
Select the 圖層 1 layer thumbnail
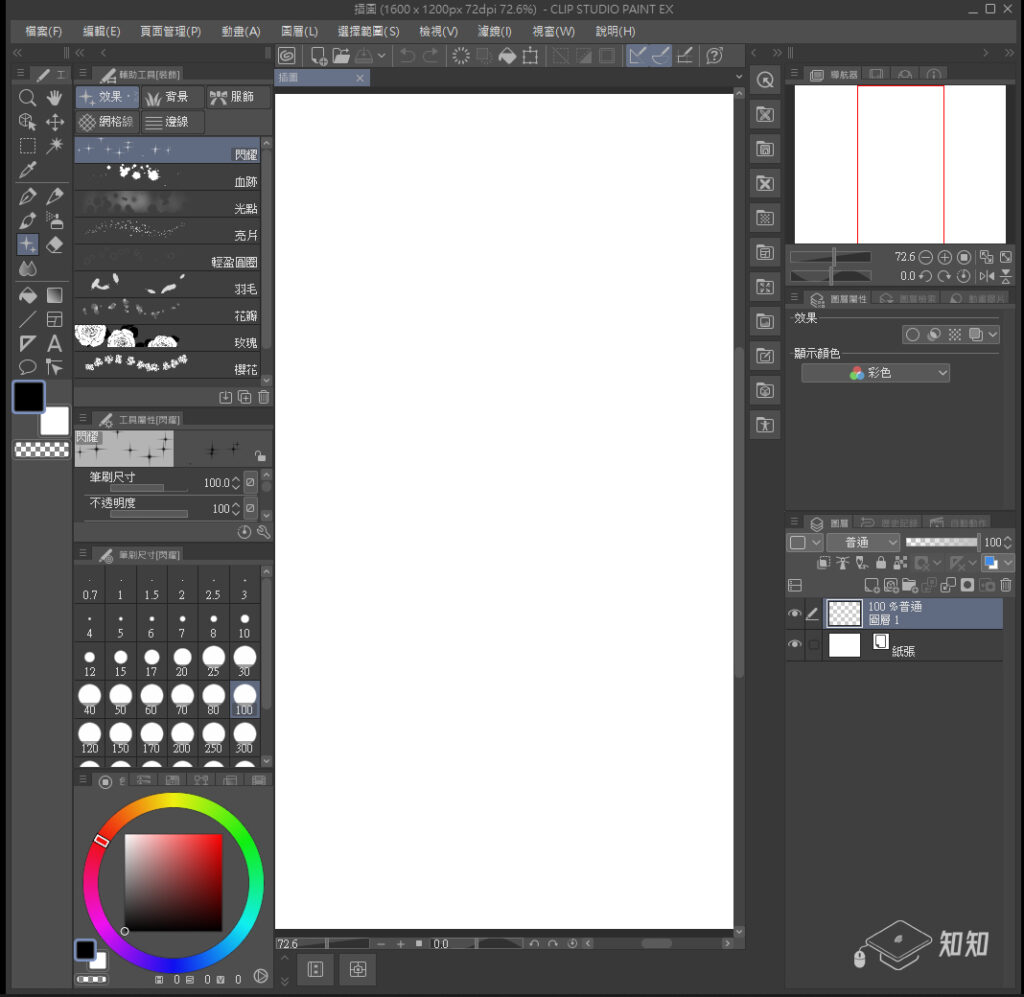pos(844,614)
